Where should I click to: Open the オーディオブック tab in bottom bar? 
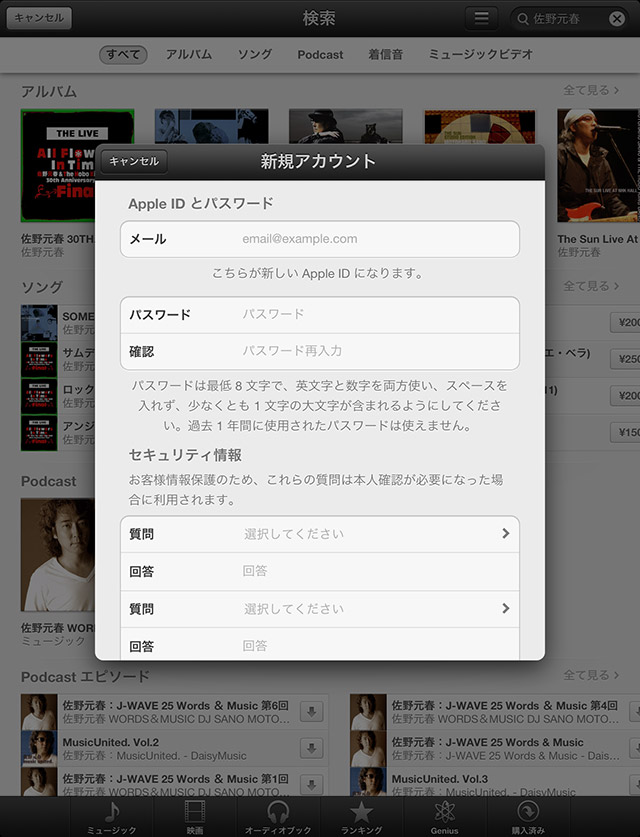tap(278, 817)
